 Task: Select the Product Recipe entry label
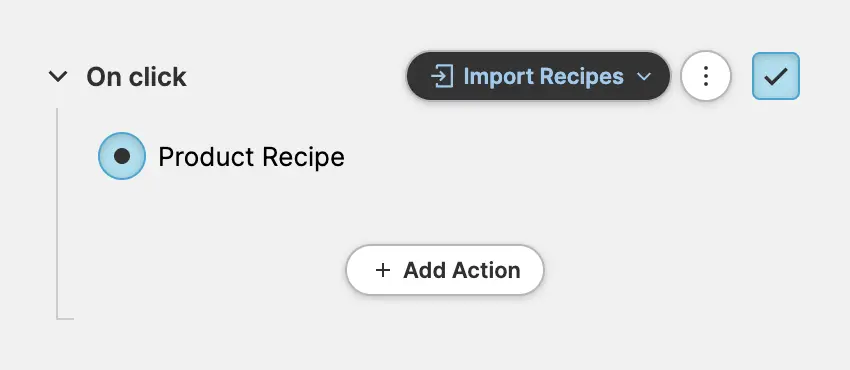(252, 157)
